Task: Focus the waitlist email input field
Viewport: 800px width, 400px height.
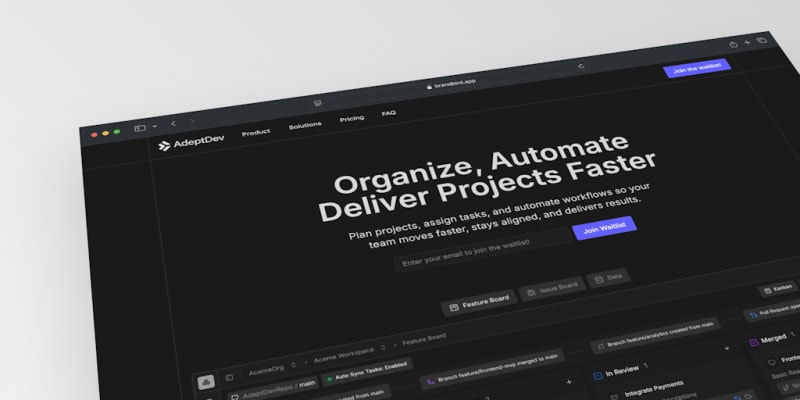Action: tap(482, 250)
